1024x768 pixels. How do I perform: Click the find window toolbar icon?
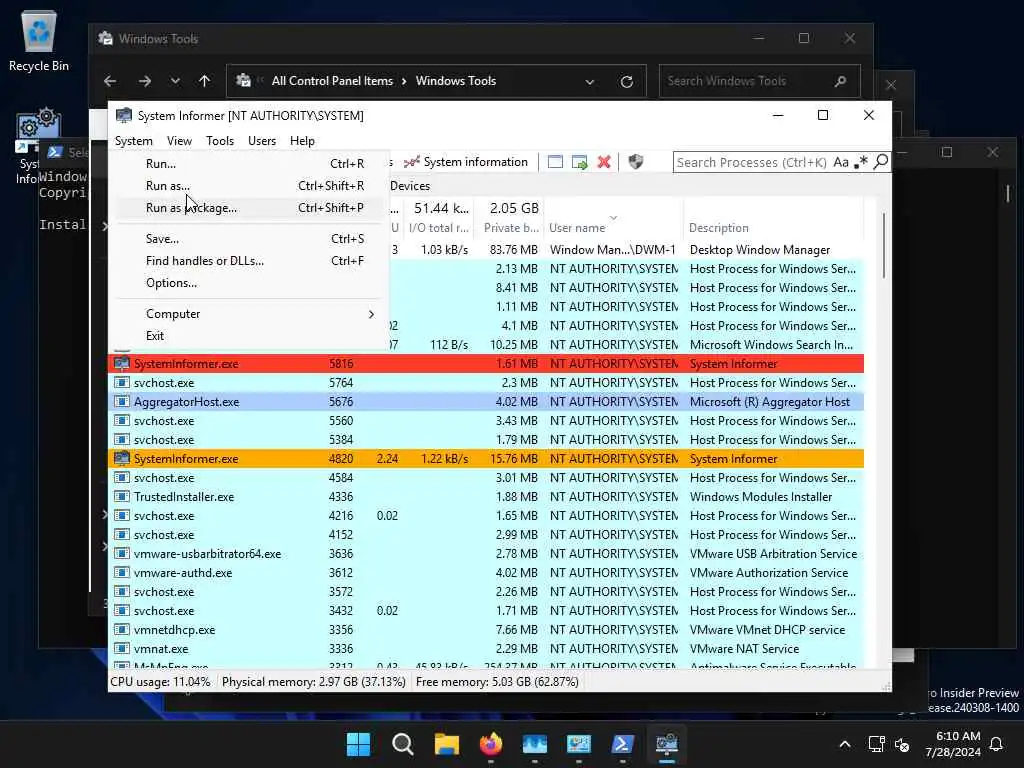(x=555, y=162)
